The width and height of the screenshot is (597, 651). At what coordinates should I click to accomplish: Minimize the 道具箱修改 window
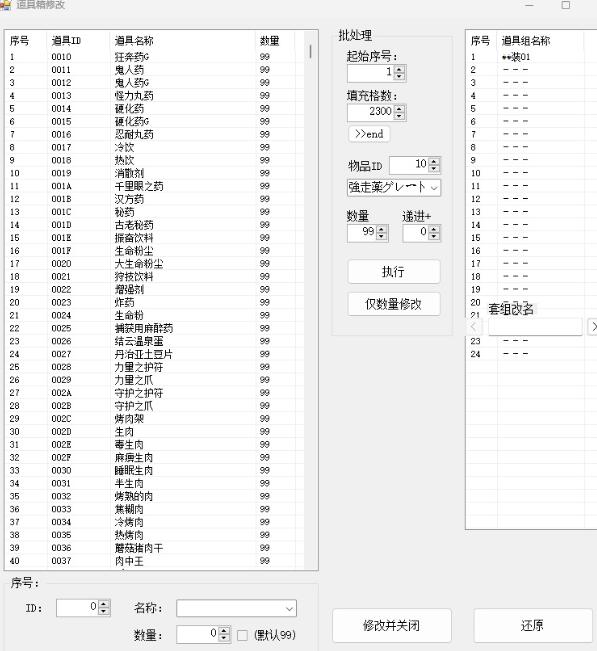pos(529,5)
